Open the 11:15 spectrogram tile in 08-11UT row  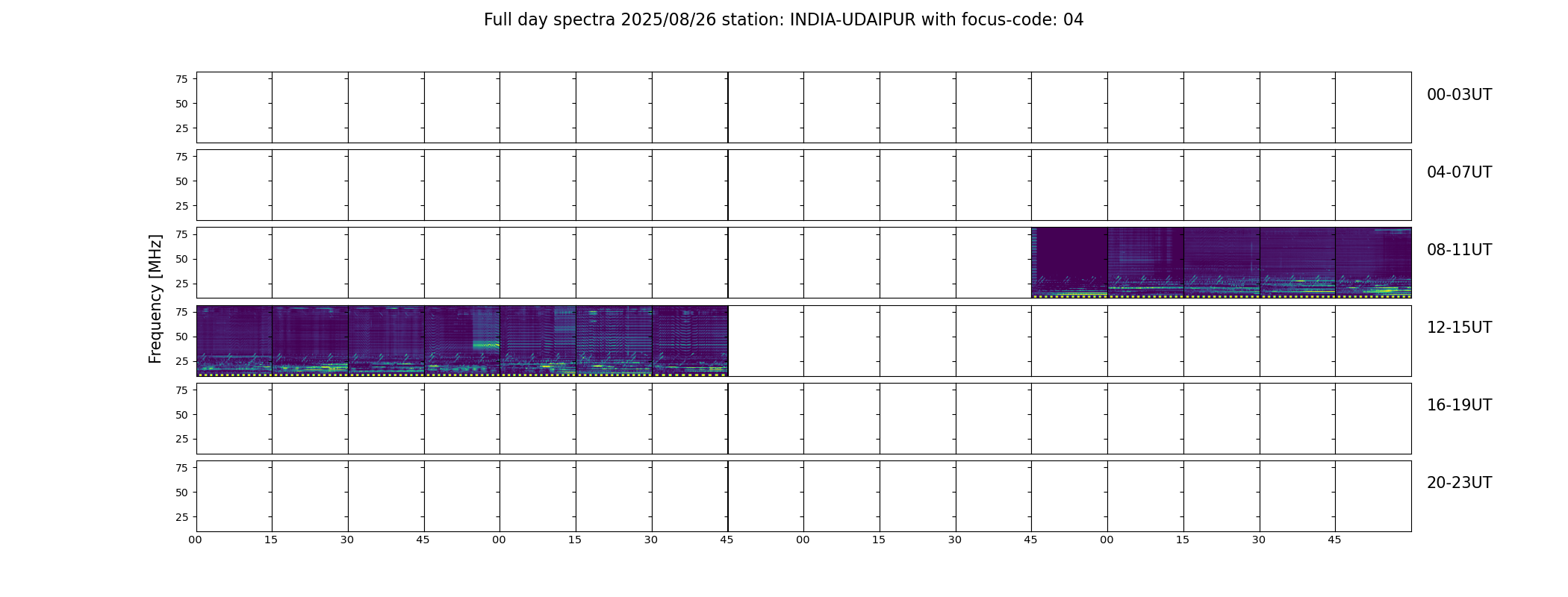pyautogui.click(x=1222, y=263)
